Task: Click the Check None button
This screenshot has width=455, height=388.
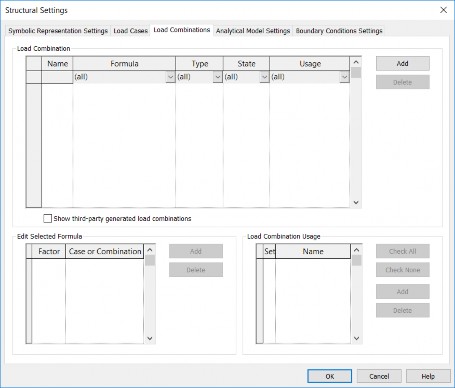Action: [403, 270]
